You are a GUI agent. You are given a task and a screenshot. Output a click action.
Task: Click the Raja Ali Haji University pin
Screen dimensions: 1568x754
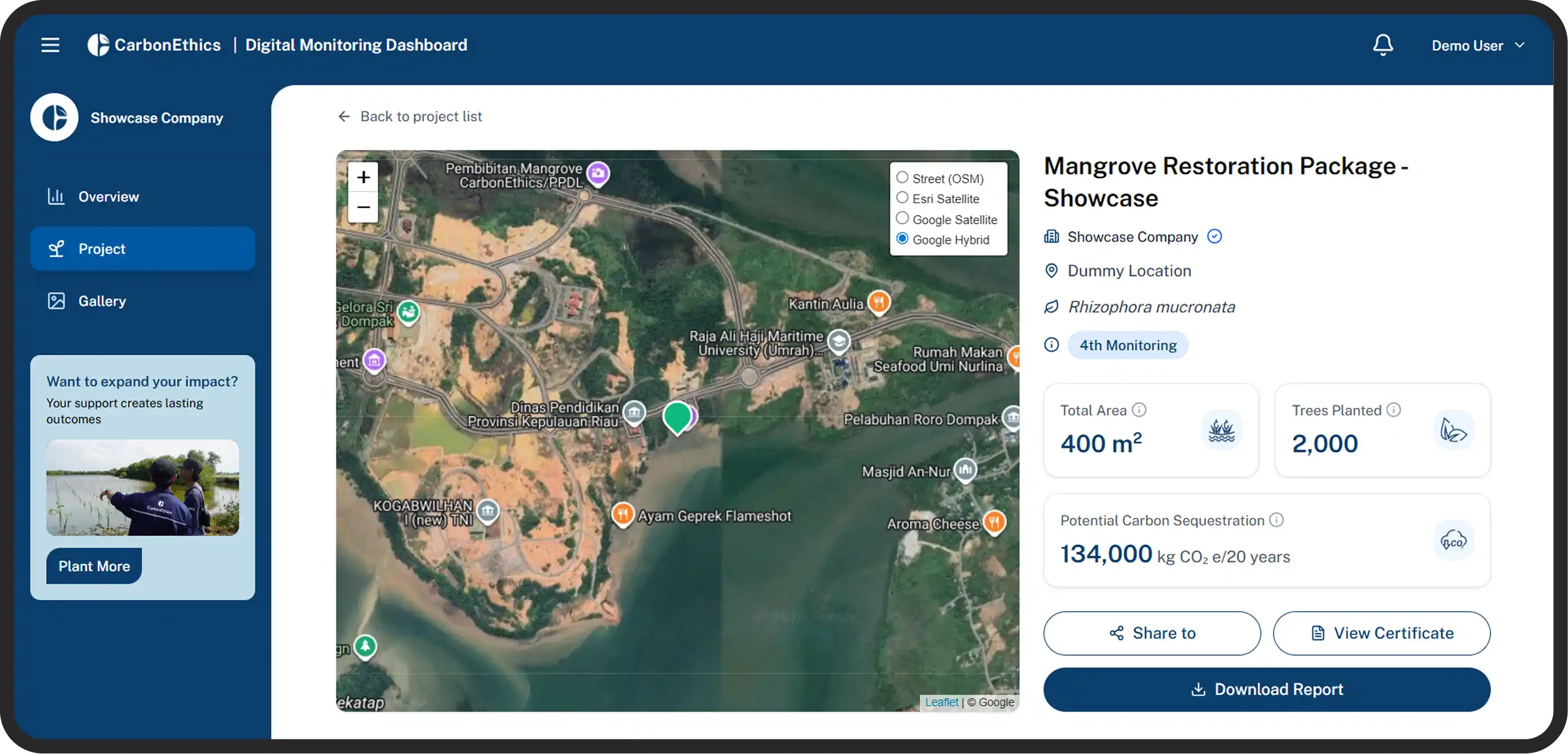pos(839,342)
